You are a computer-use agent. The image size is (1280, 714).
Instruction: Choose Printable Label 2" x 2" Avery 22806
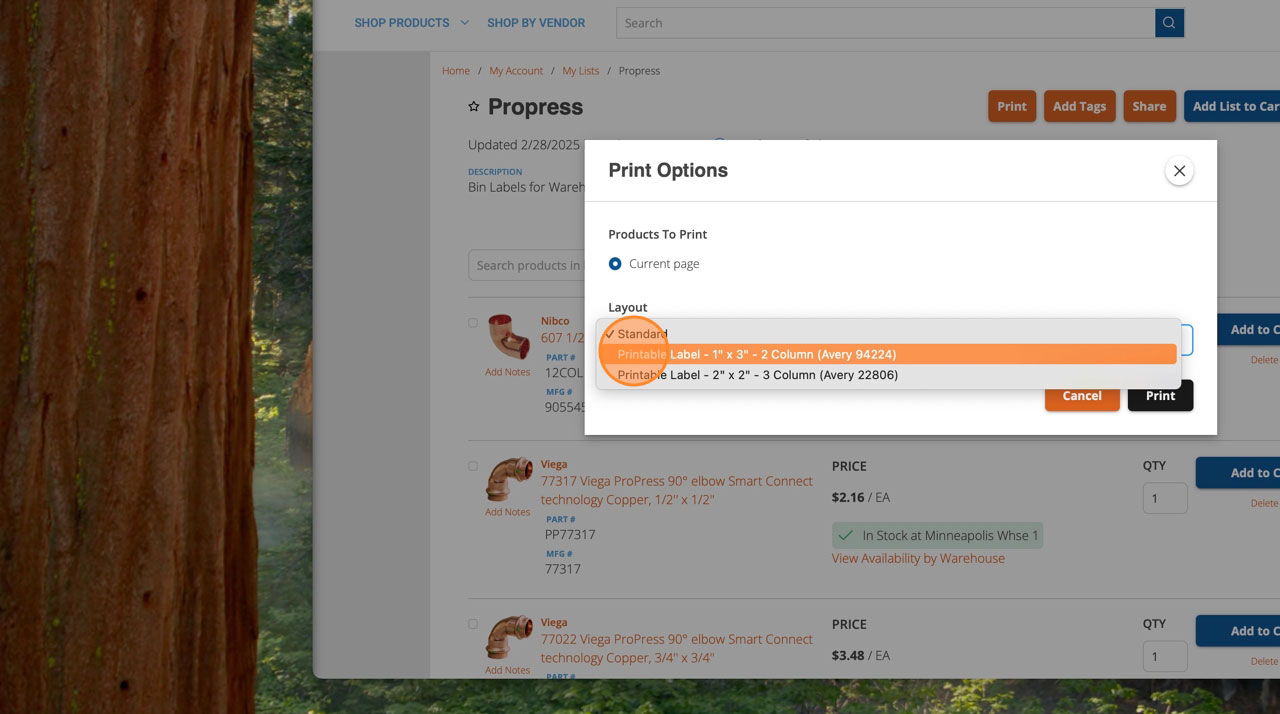coord(888,375)
